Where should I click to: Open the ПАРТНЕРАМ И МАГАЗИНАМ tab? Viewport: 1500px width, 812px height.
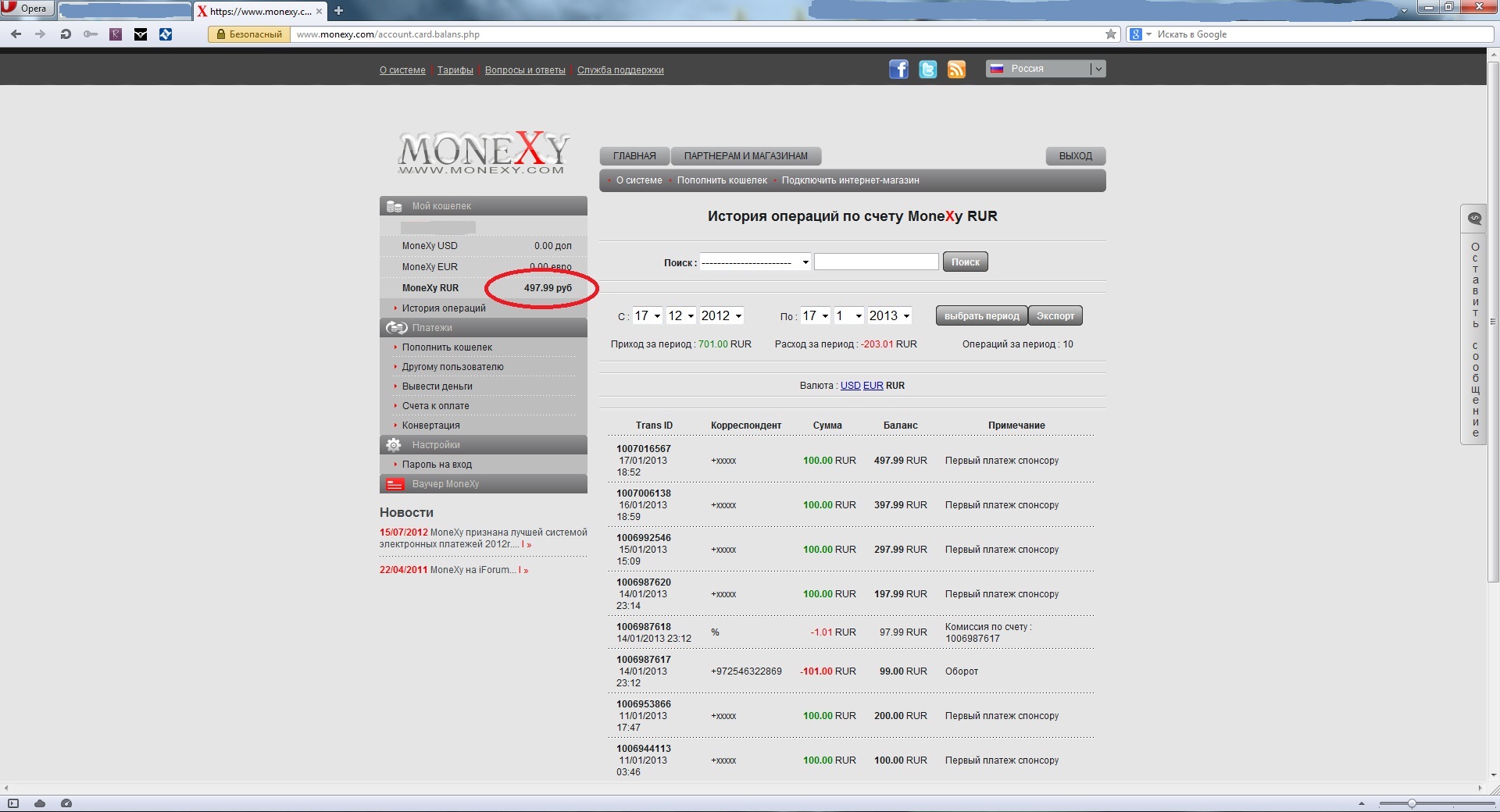click(x=746, y=156)
